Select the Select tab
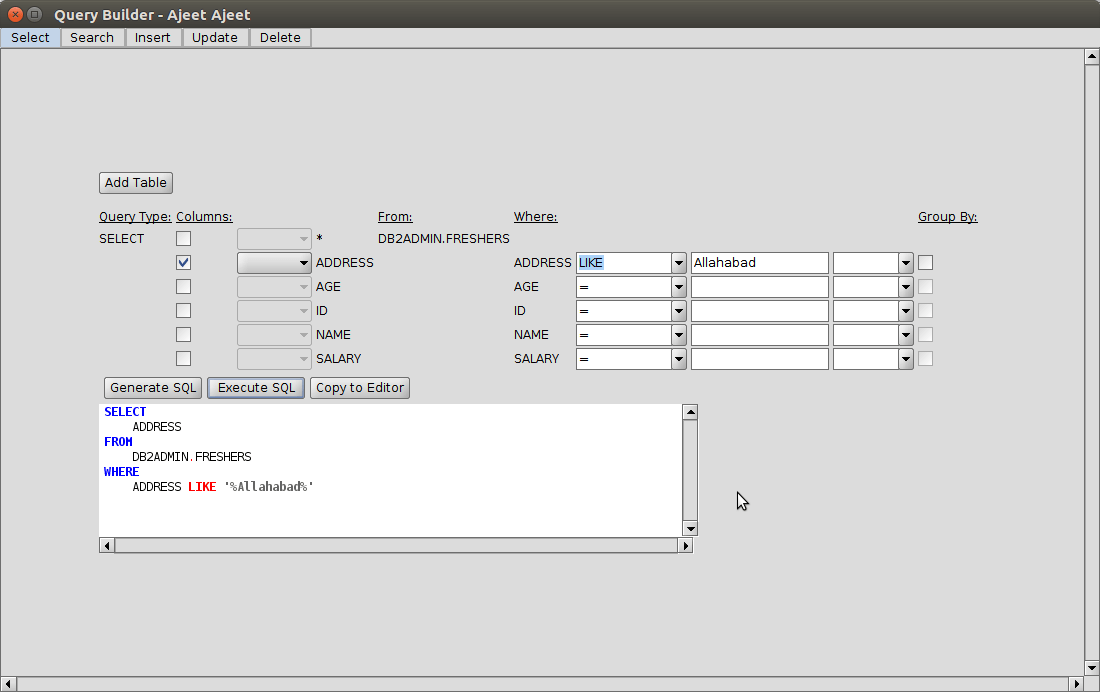The image size is (1100, 692). click(30, 37)
